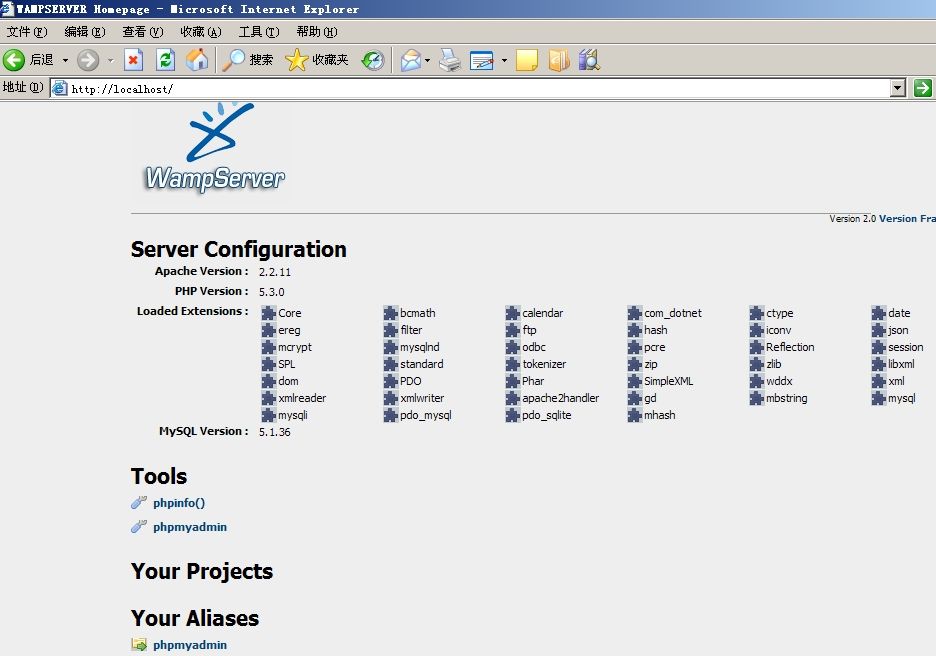Click the tokenizer extension text
This screenshot has width=936, height=656.
click(x=544, y=364)
